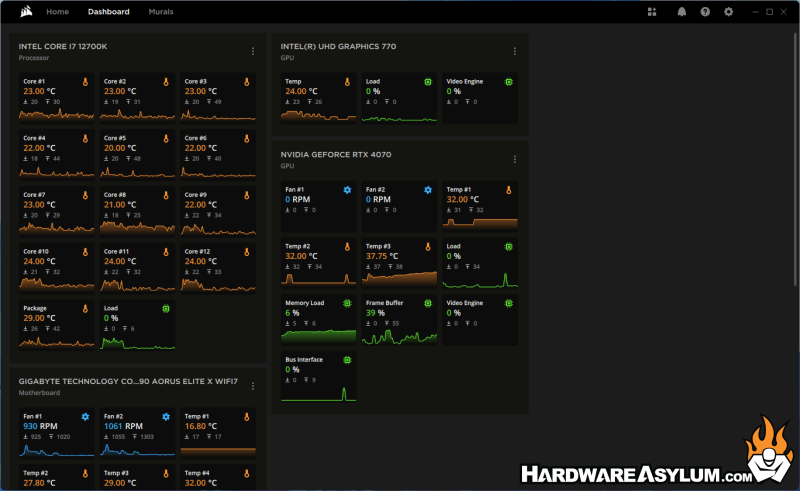The image size is (800, 491).
Task: Open Intel UHD Graphics 770 options menu
Action: coord(515,51)
